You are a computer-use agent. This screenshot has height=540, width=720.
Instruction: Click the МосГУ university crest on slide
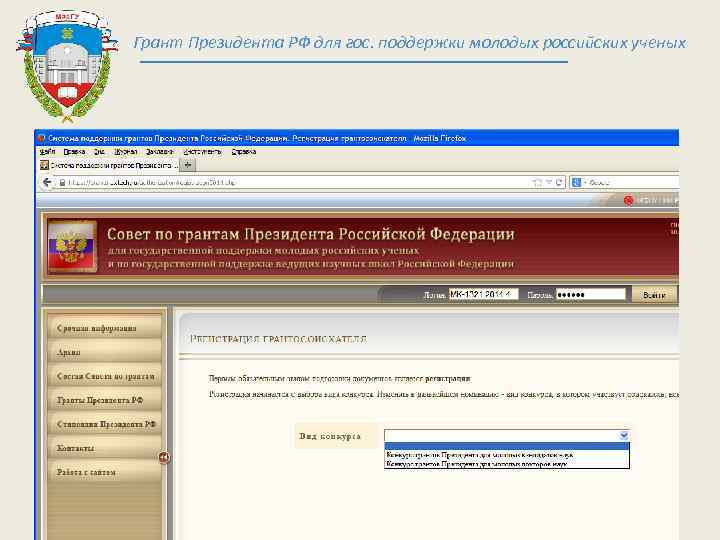tap(68, 66)
